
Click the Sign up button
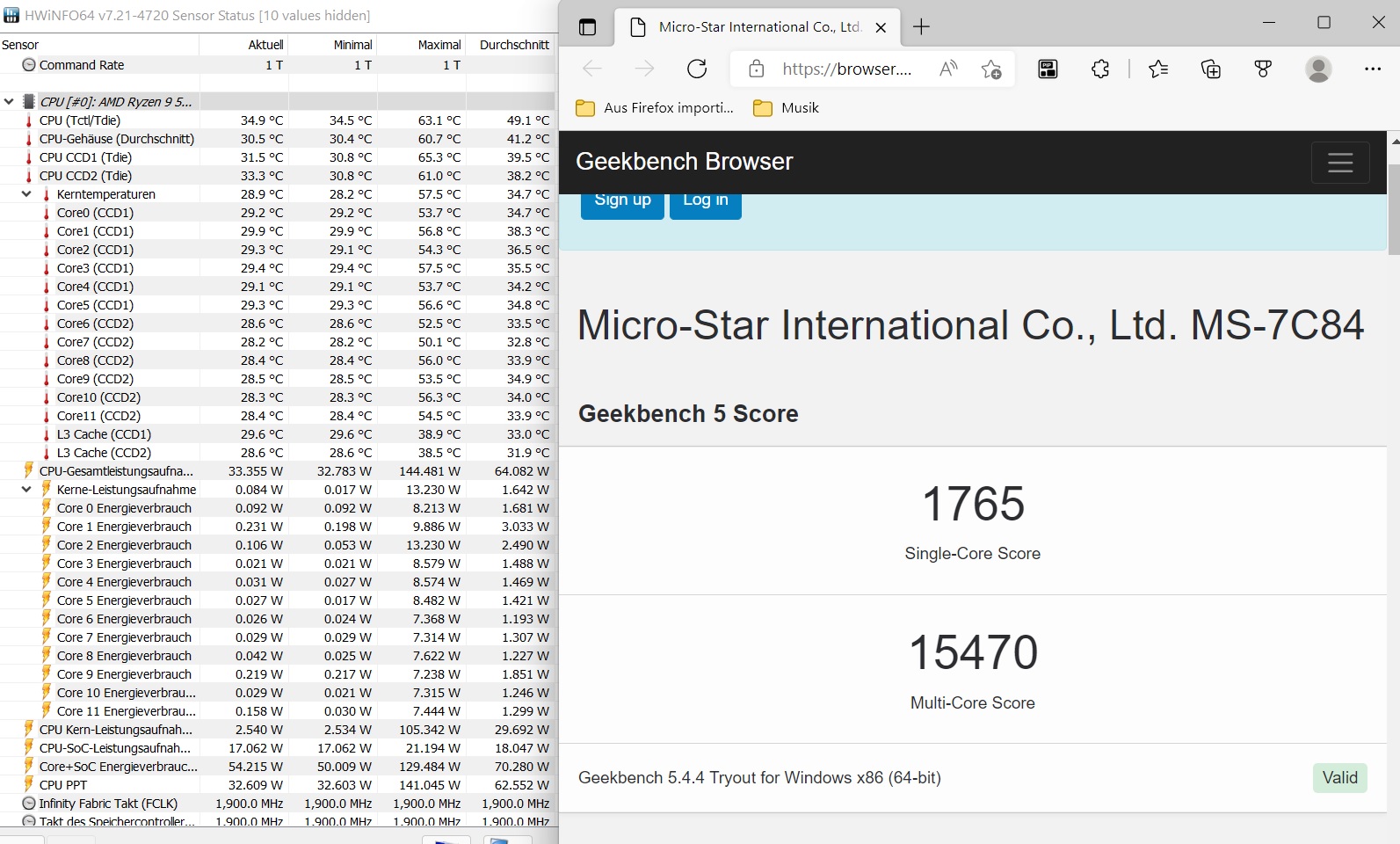[622, 204]
